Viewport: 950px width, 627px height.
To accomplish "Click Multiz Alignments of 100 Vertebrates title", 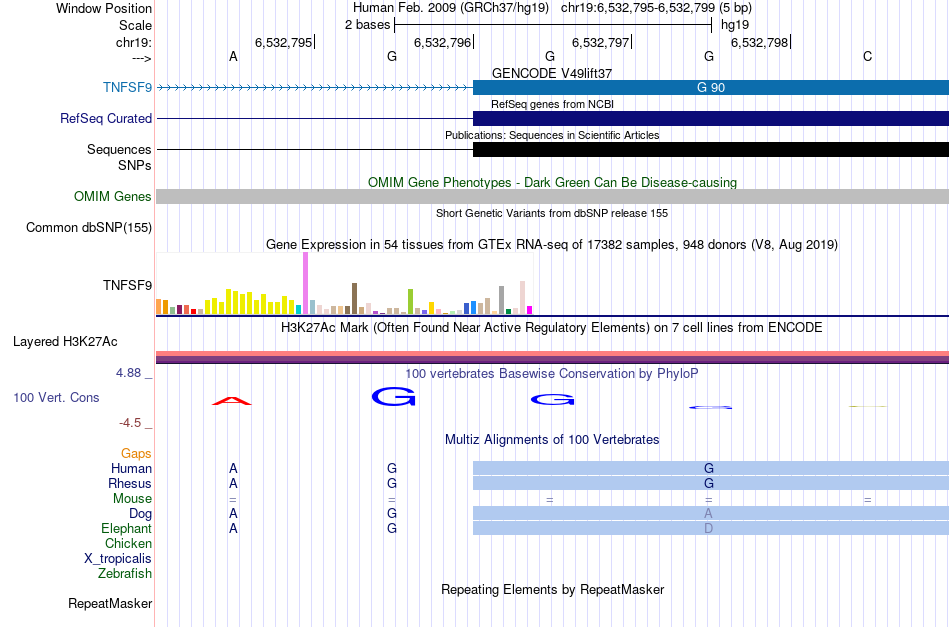I will pyautogui.click(x=552, y=440).
